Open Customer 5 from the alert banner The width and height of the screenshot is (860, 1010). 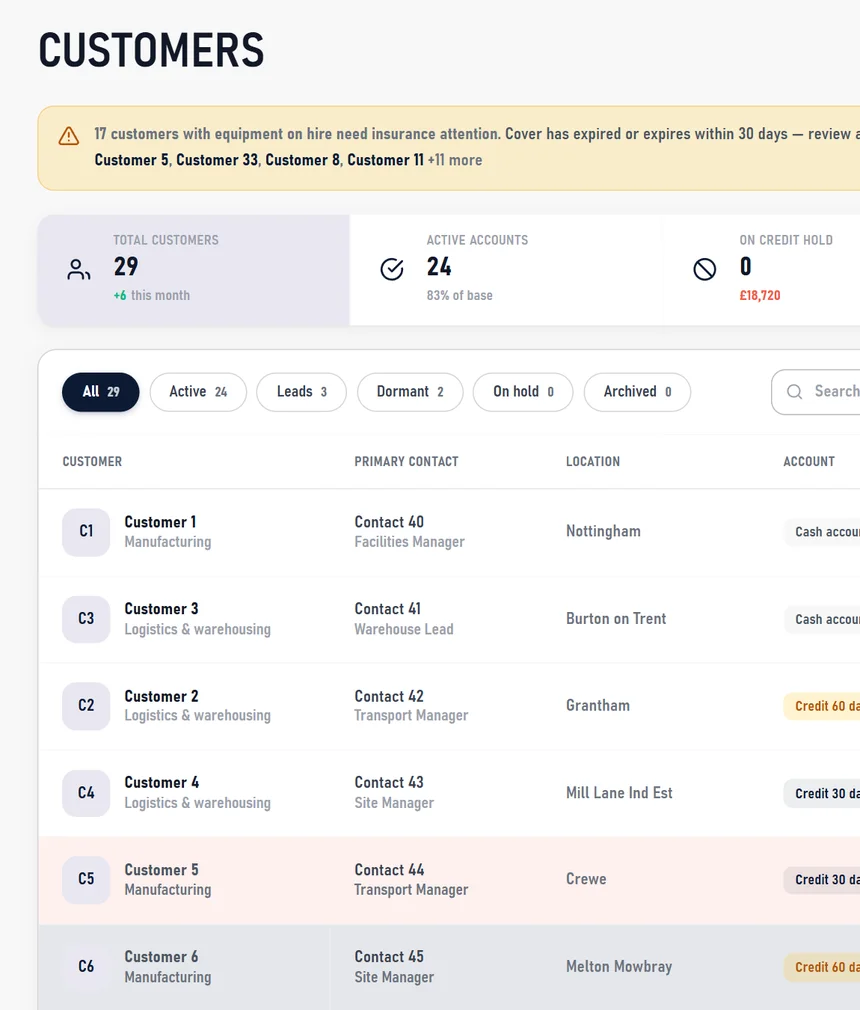tap(131, 160)
